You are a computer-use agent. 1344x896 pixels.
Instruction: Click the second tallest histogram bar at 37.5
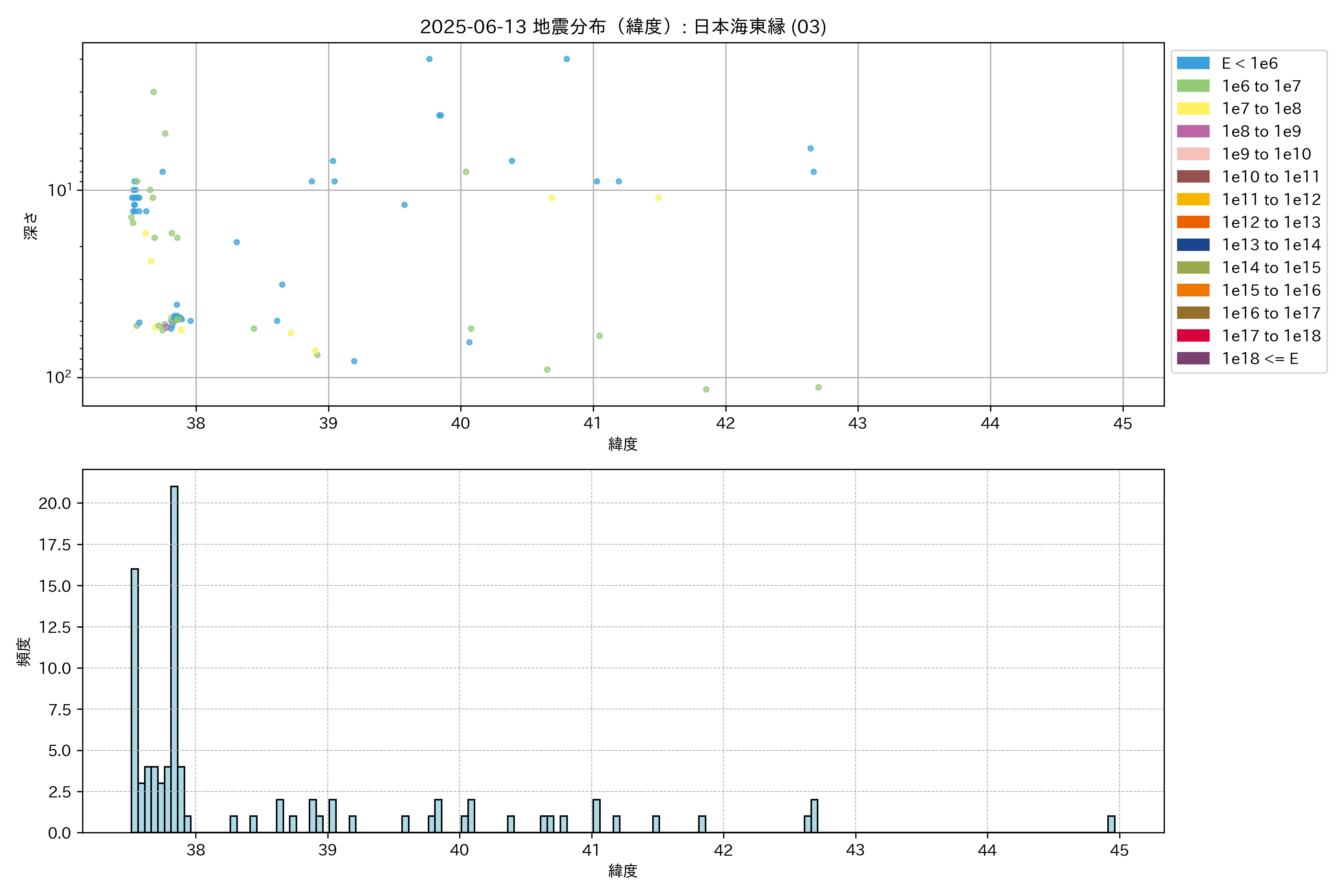coord(135,700)
